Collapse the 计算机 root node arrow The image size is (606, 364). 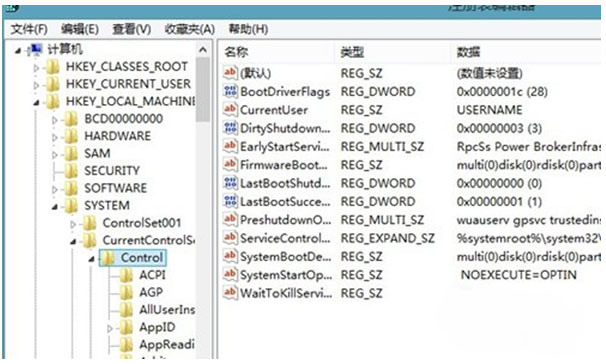[18, 51]
